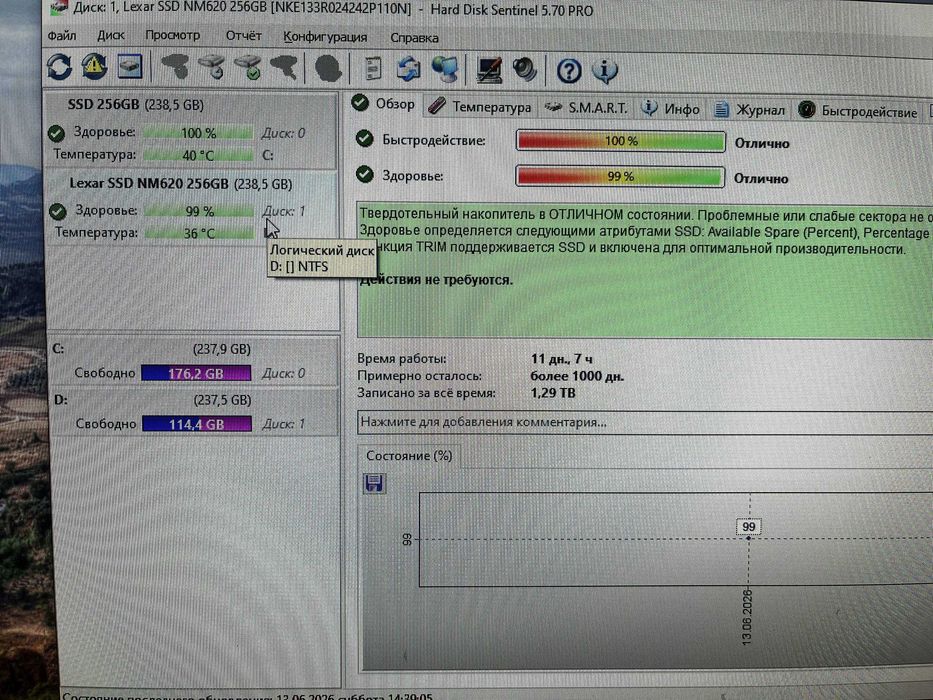Click the refresh icon with yellow warning triangle
The image size is (933, 700).
[x=95, y=66]
